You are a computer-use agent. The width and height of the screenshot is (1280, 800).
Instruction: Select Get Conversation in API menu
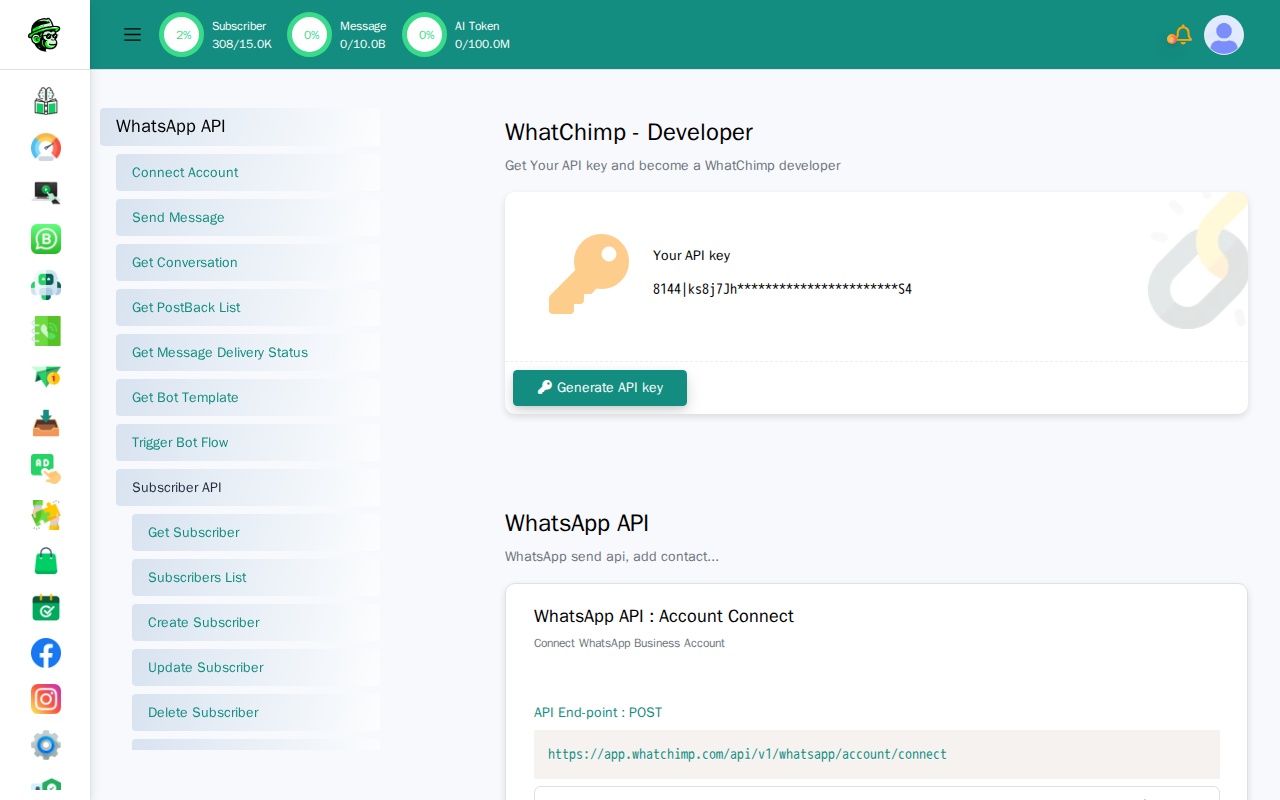pyautogui.click(x=248, y=263)
